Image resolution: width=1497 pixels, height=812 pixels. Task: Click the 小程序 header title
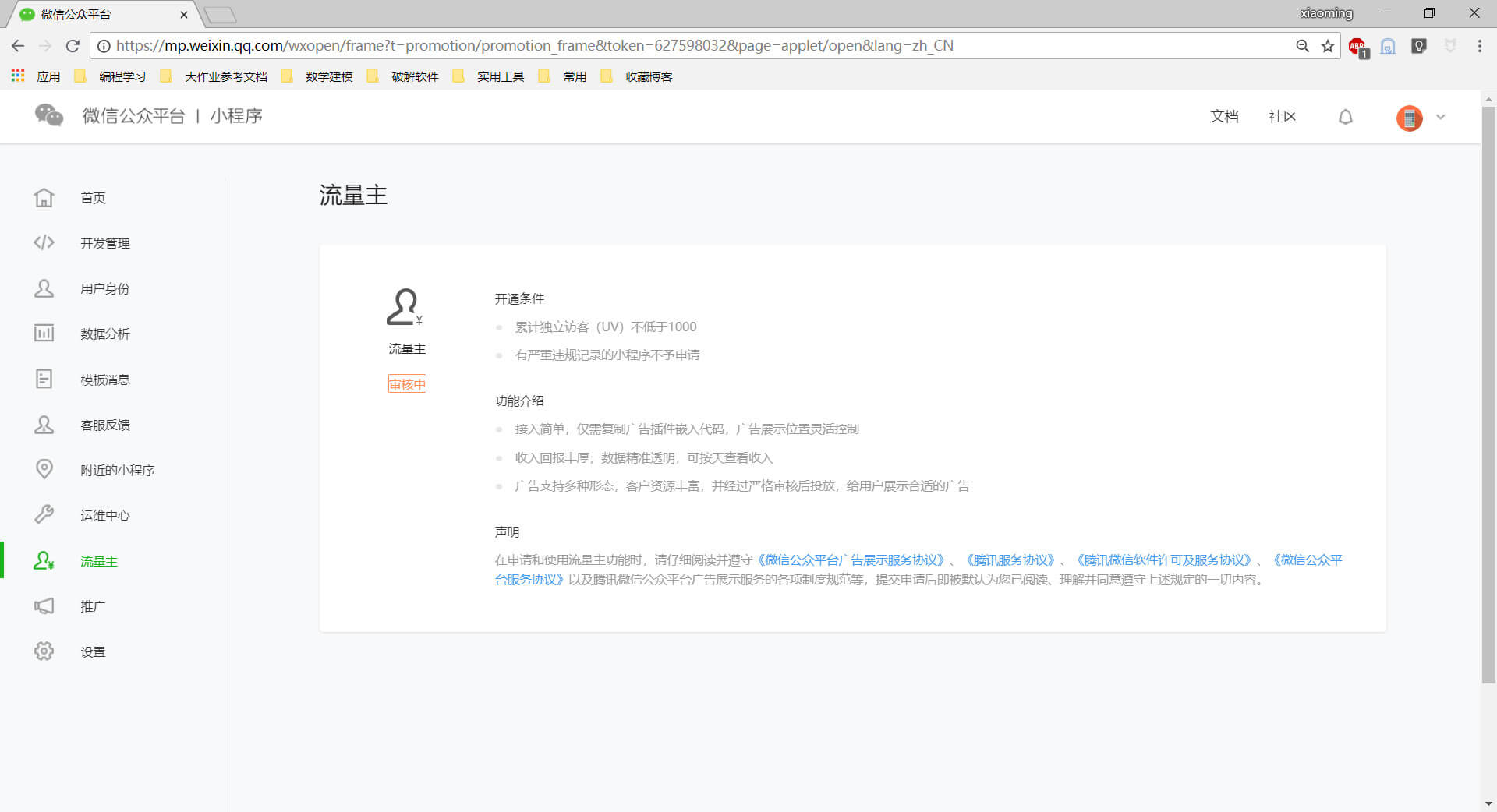click(236, 115)
